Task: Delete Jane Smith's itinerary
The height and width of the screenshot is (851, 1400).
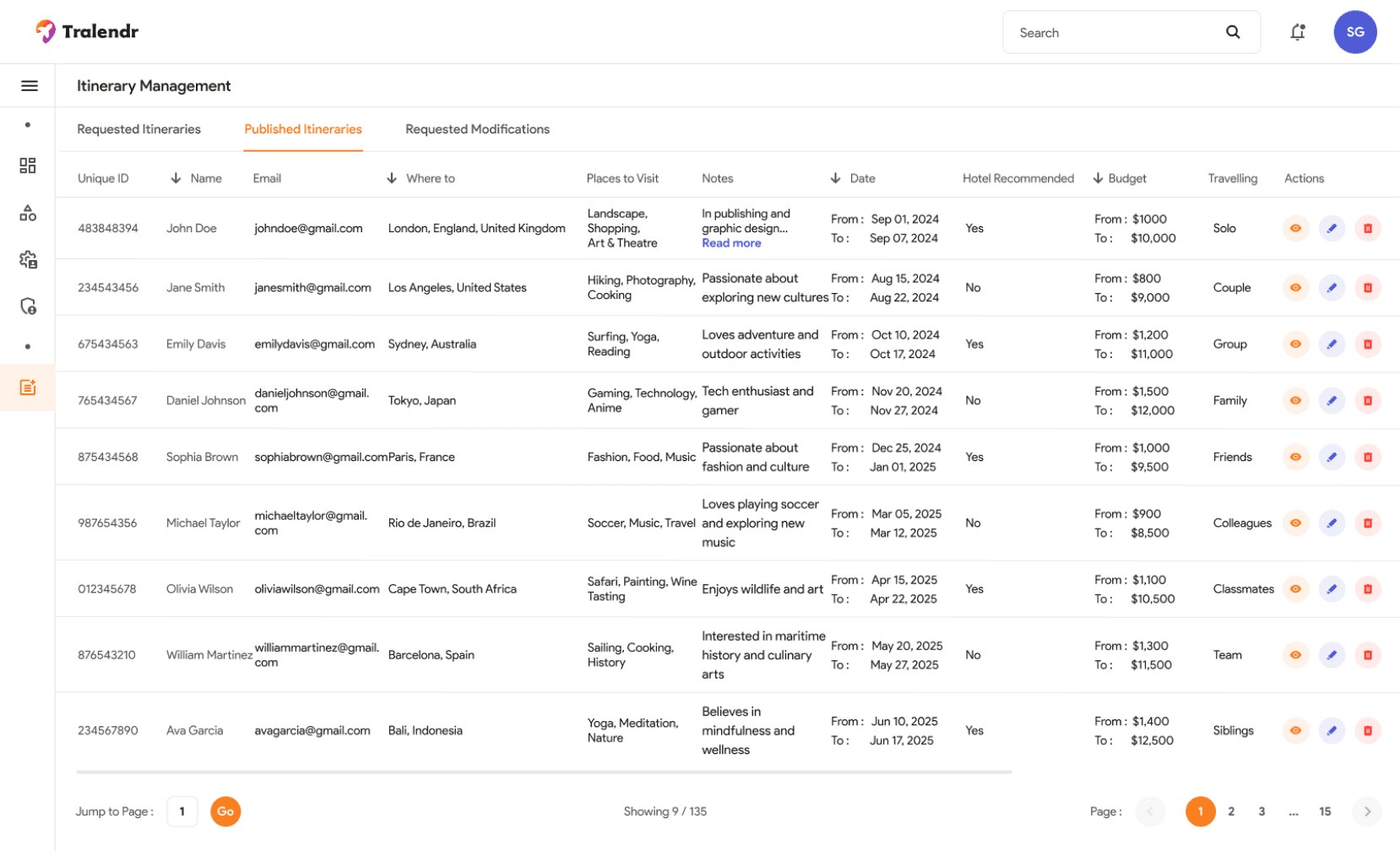Action: (1368, 288)
